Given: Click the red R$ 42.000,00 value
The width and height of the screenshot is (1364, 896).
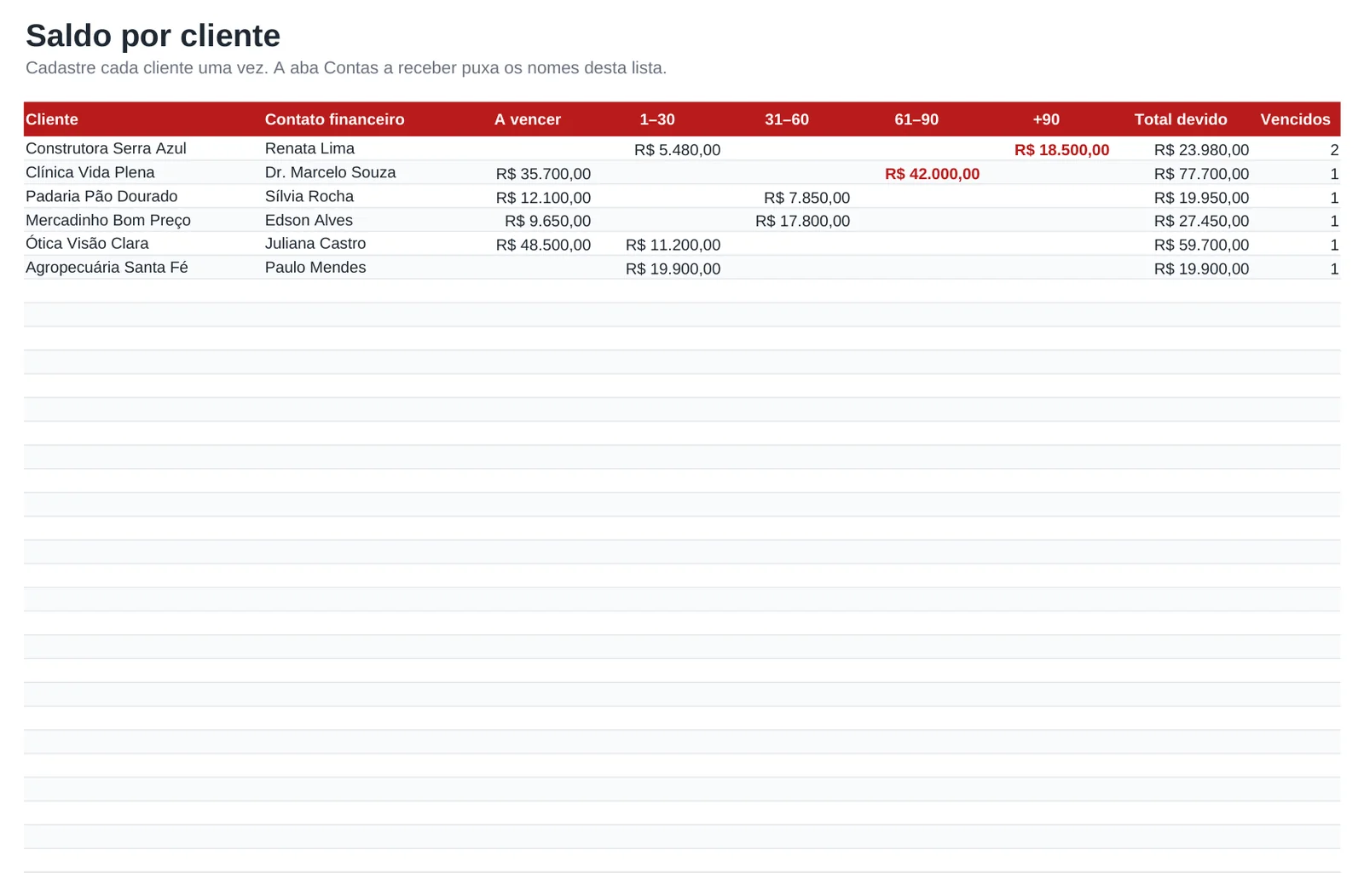Looking at the screenshot, I should (x=932, y=174).
